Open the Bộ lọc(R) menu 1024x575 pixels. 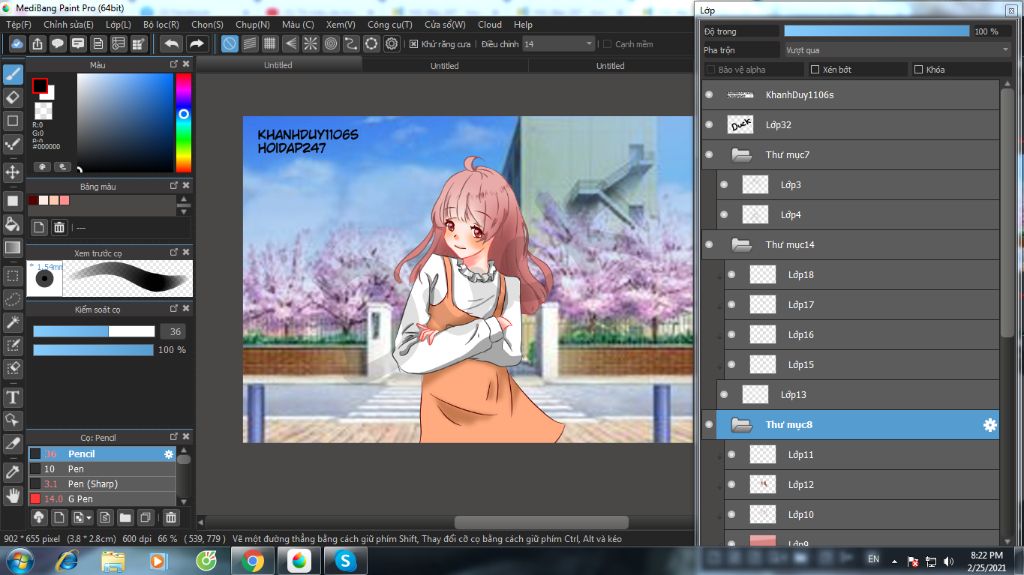tap(161, 24)
